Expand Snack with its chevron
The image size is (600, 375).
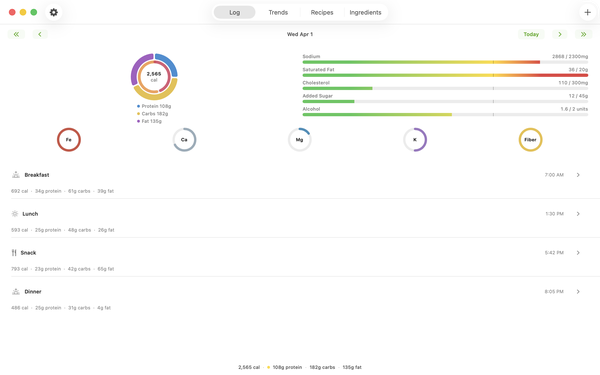pyautogui.click(x=578, y=253)
